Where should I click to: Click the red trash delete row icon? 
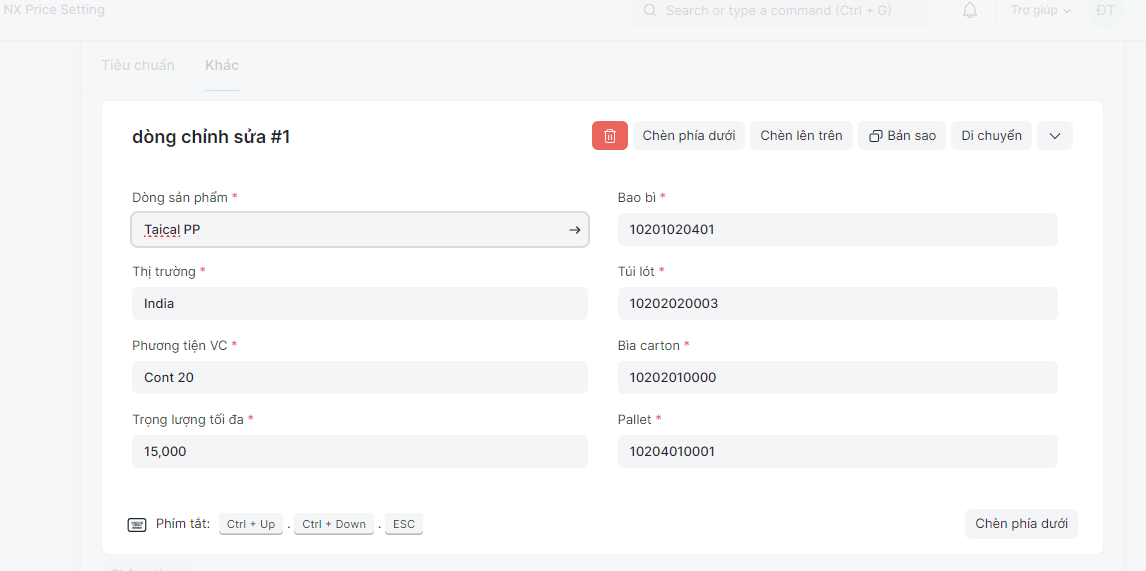(609, 136)
